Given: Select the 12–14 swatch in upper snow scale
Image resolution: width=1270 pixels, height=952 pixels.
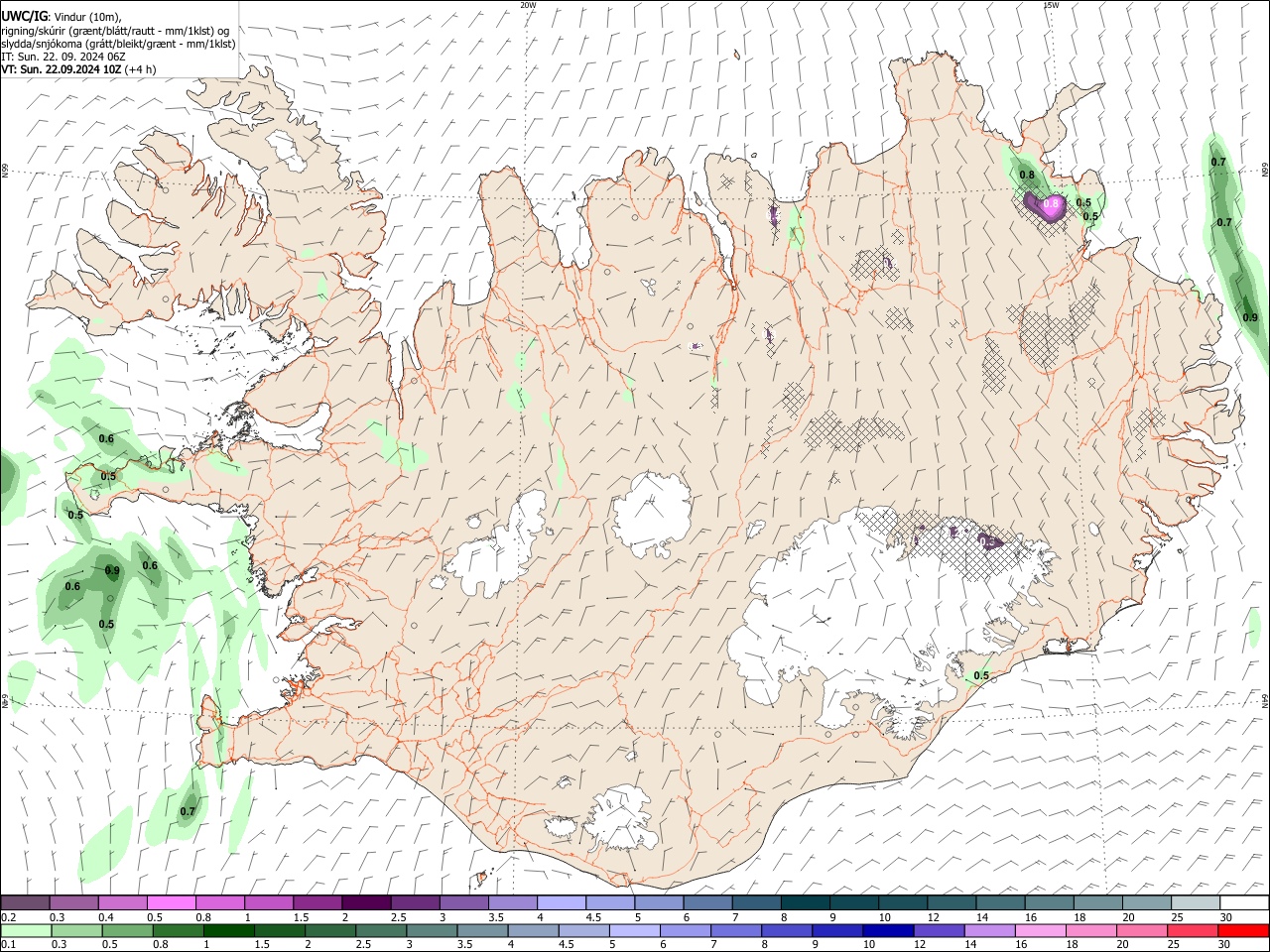Looking at the screenshot, I should click(952, 903).
